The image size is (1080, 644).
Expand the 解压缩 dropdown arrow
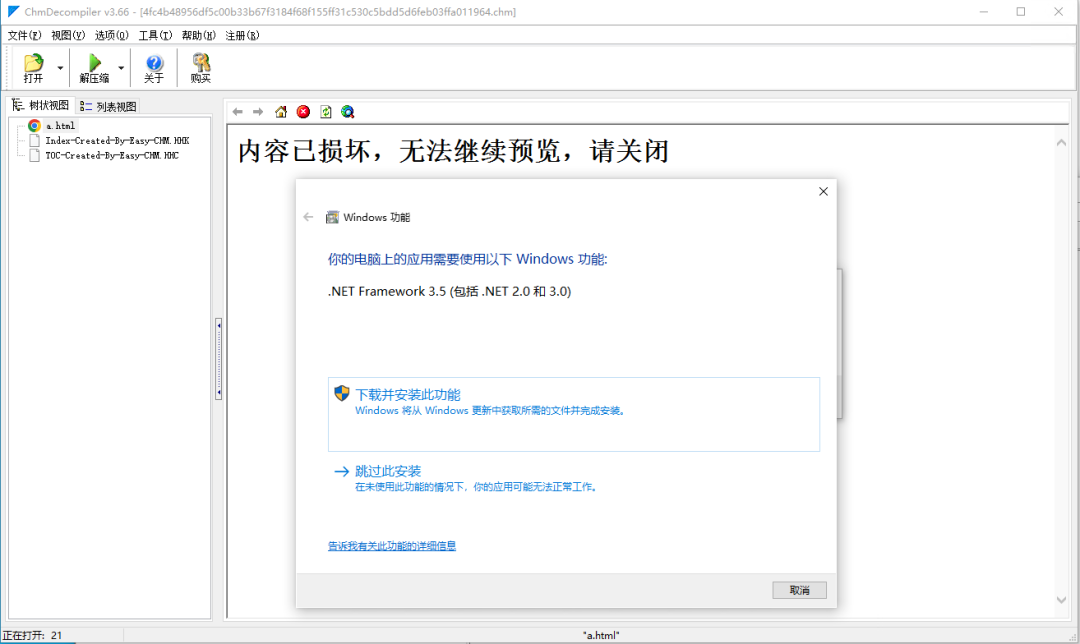pos(121,67)
